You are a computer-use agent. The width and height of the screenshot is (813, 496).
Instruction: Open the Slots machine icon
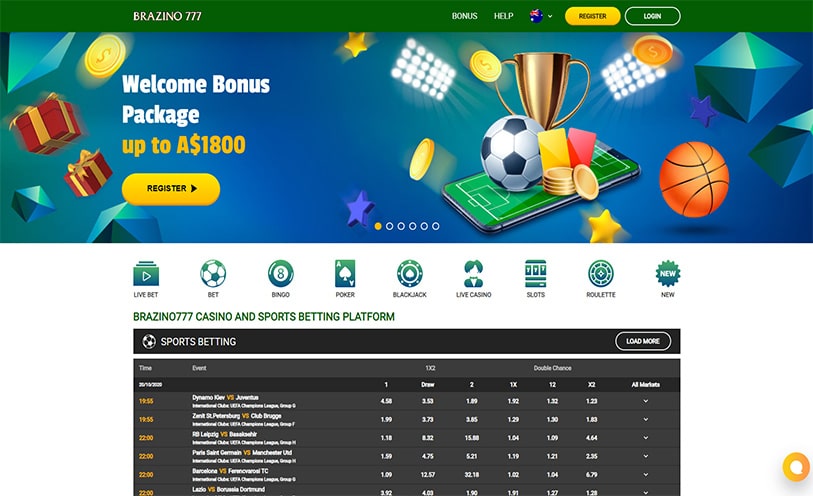[536, 274]
